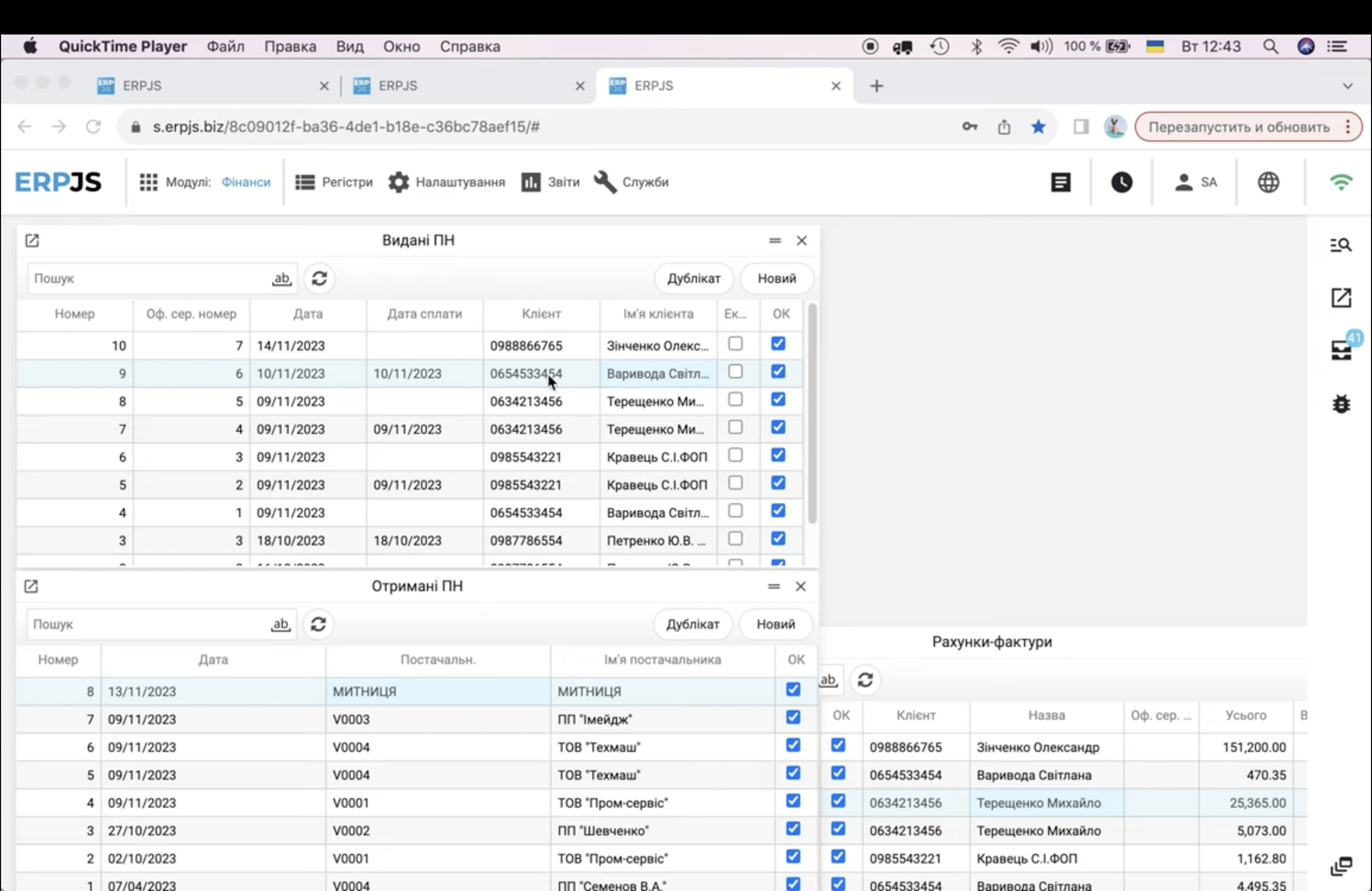Toggle OK checkbox for ПП "Імейдж" row

point(793,717)
